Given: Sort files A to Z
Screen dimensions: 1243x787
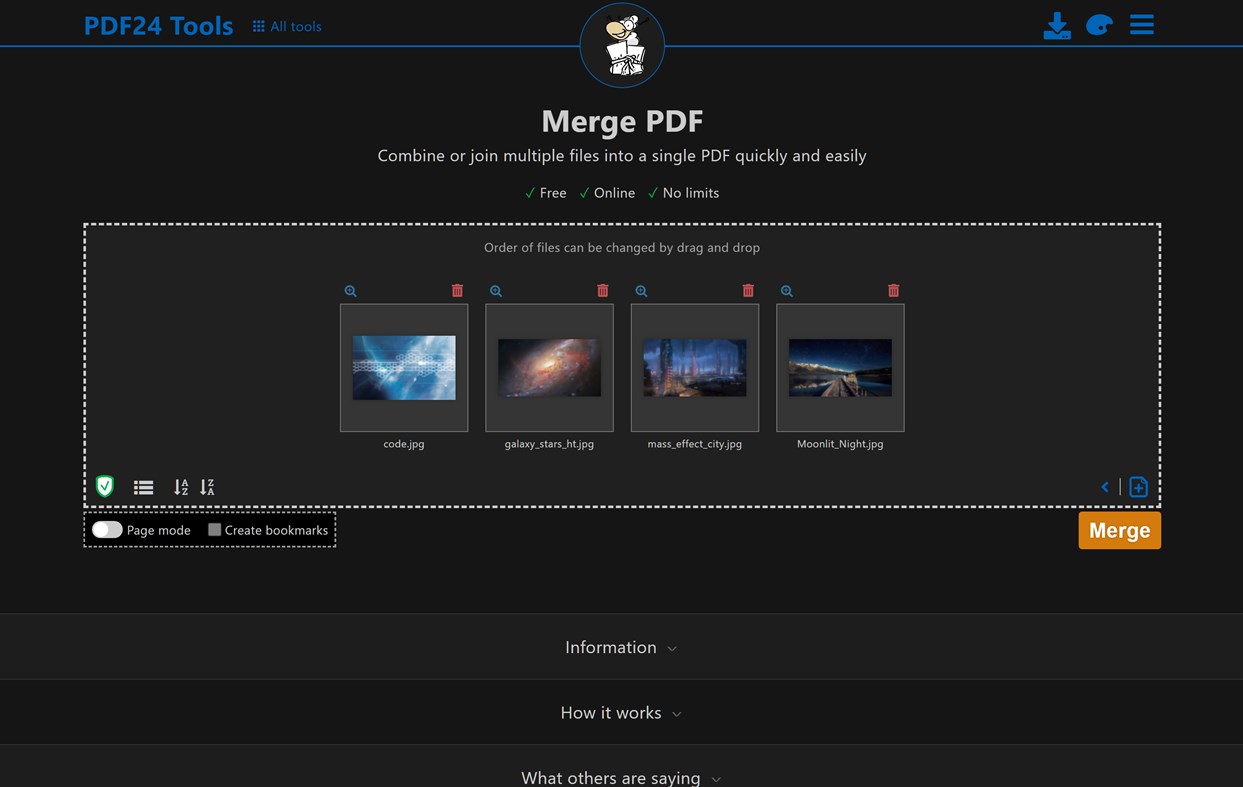Looking at the screenshot, I should [180, 487].
